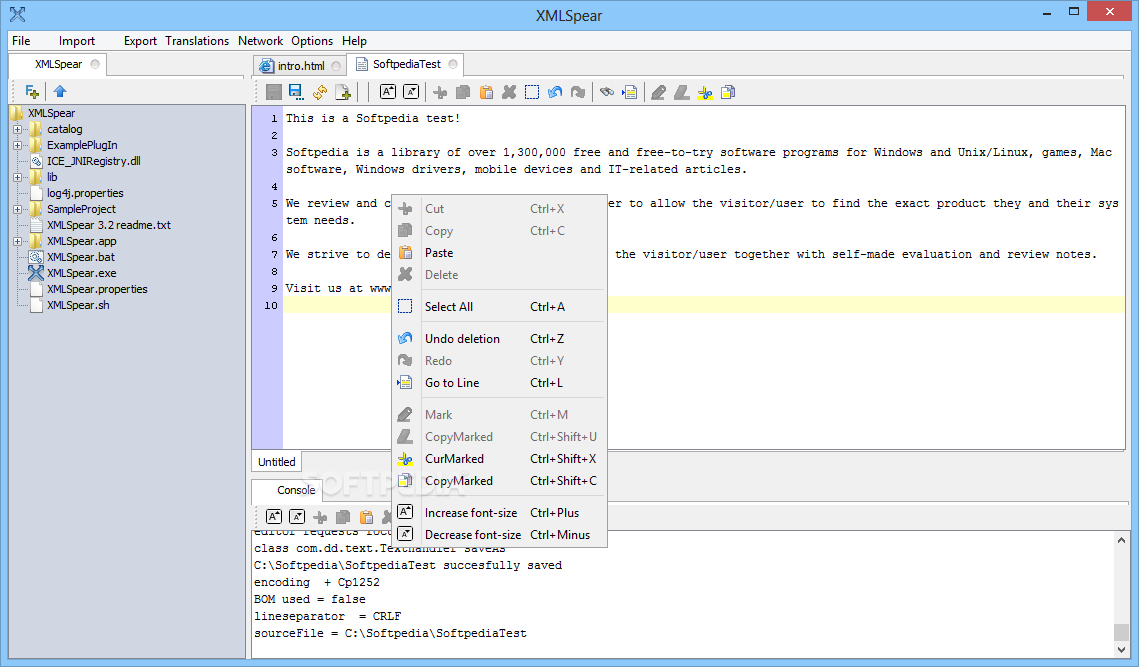Image resolution: width=1139 pixels, height=667 pixels.
Task: Open the File menu
Action: click(21, 41)
